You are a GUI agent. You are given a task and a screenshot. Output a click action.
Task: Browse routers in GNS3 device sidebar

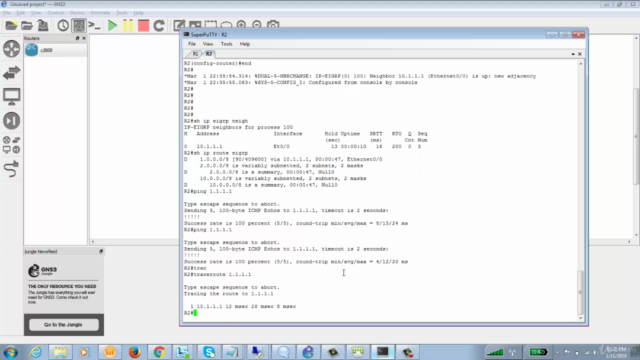coord(11,49)
